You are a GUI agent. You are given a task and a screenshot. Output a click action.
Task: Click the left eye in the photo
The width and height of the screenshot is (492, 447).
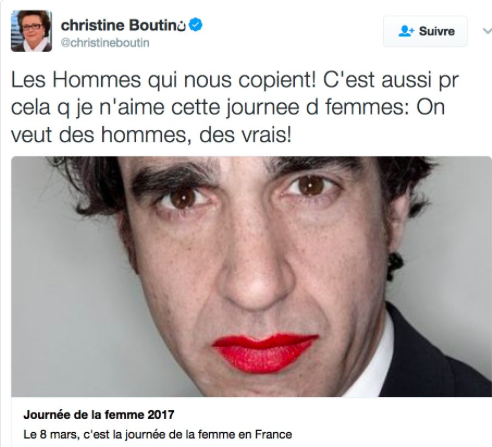point(184,199)
